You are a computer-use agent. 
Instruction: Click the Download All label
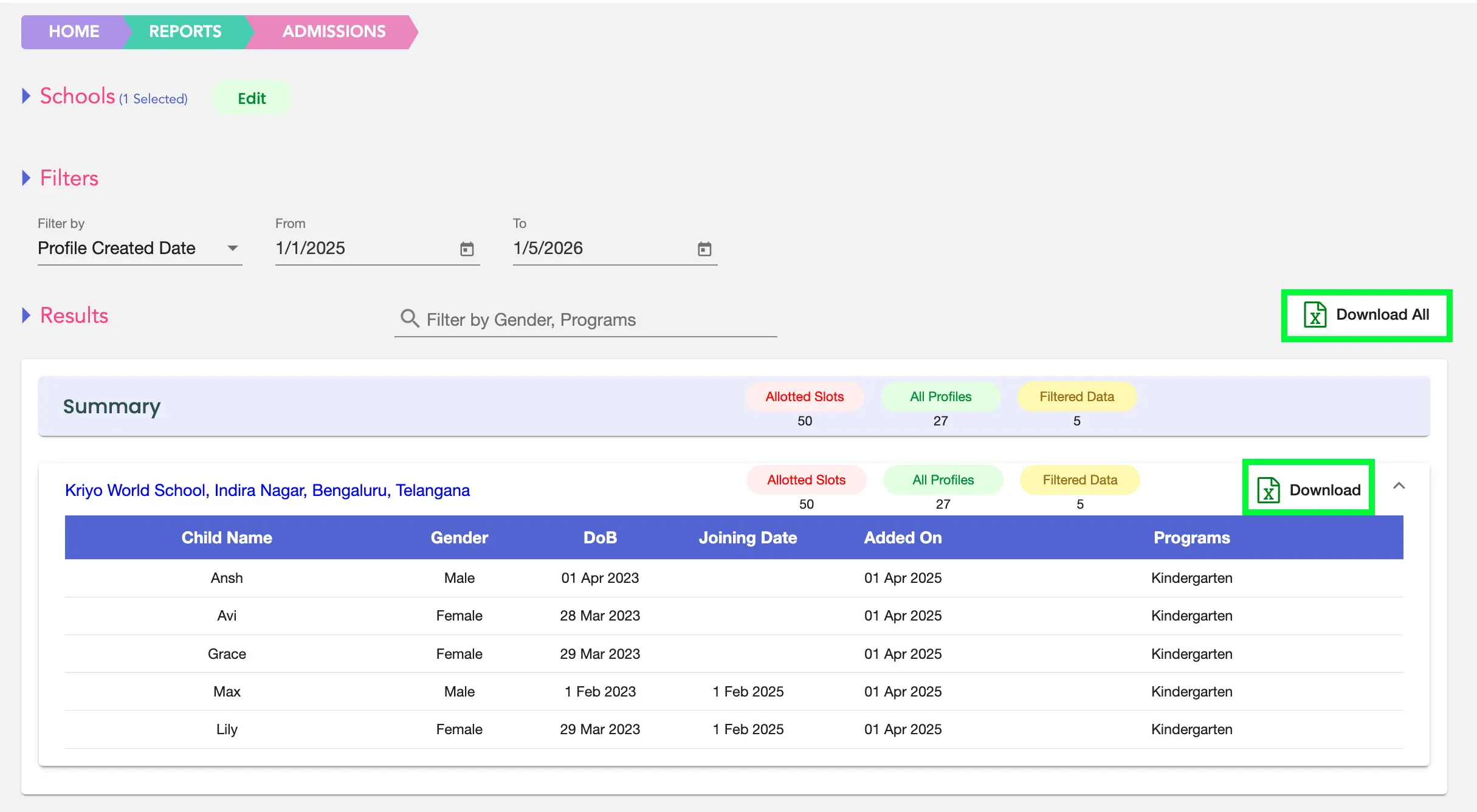1383,315
